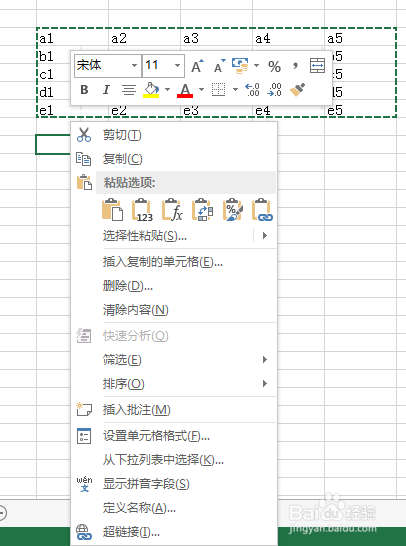Select cell containing a4
This screenshot has width=406, height=546.
[288, 38]
